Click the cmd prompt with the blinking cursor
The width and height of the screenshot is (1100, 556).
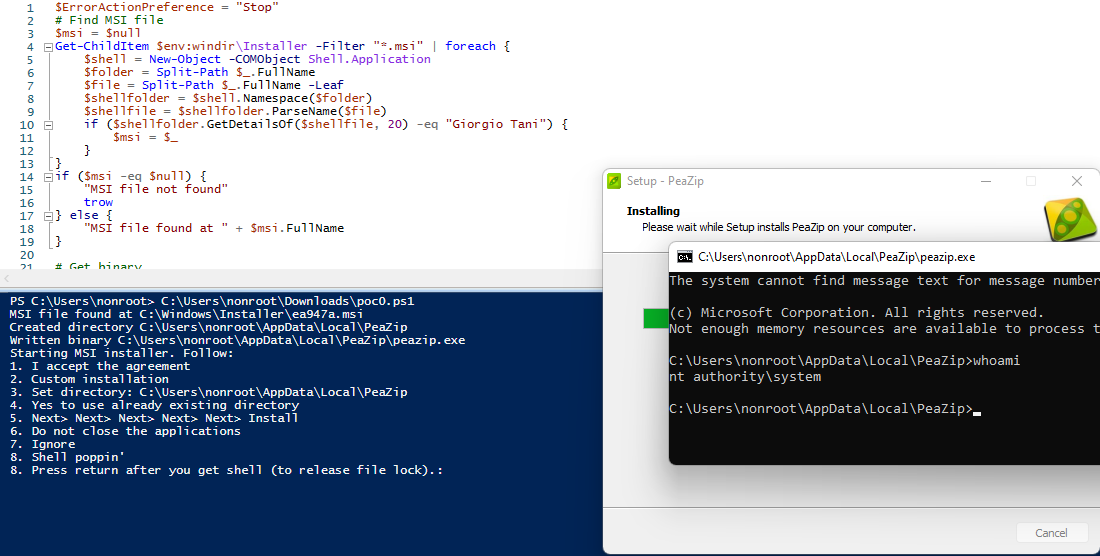(x=825, y=409)
